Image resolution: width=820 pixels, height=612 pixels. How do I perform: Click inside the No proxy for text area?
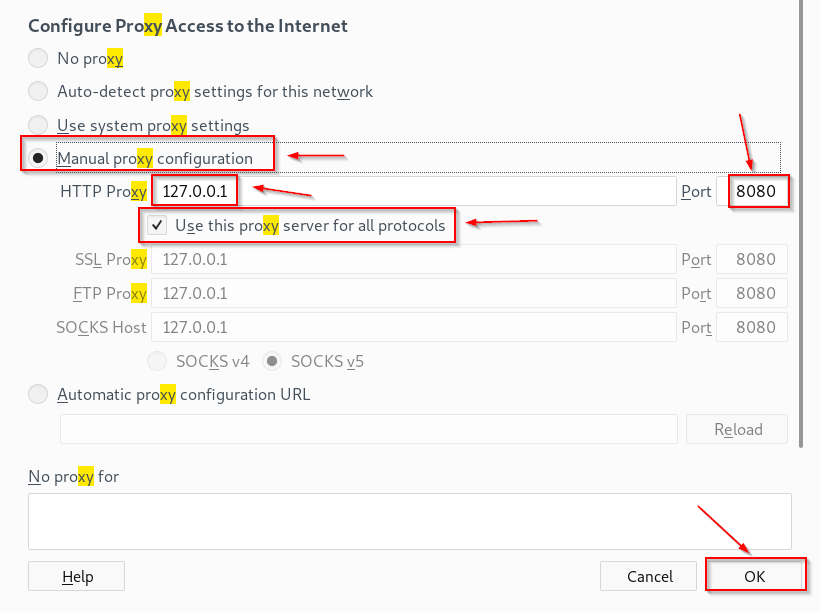[x=410, y=521]
